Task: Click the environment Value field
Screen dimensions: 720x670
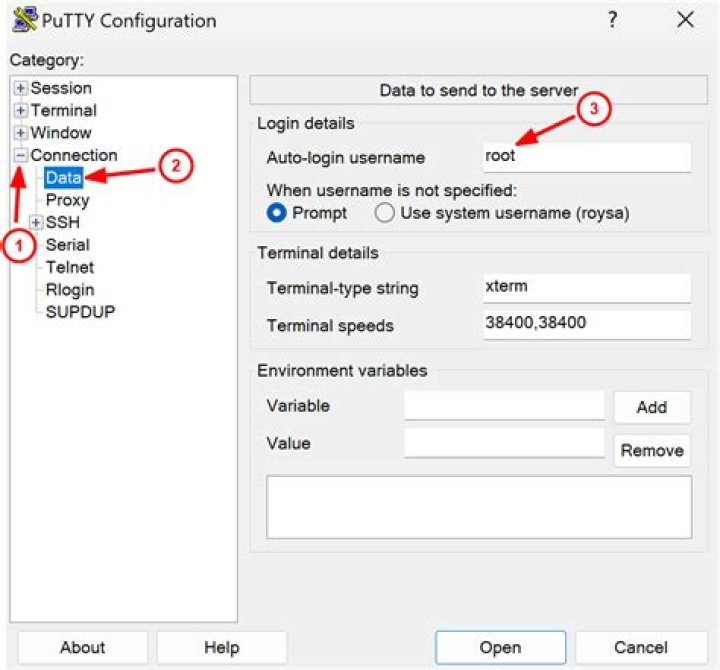Action: click(x=504, y=444)
